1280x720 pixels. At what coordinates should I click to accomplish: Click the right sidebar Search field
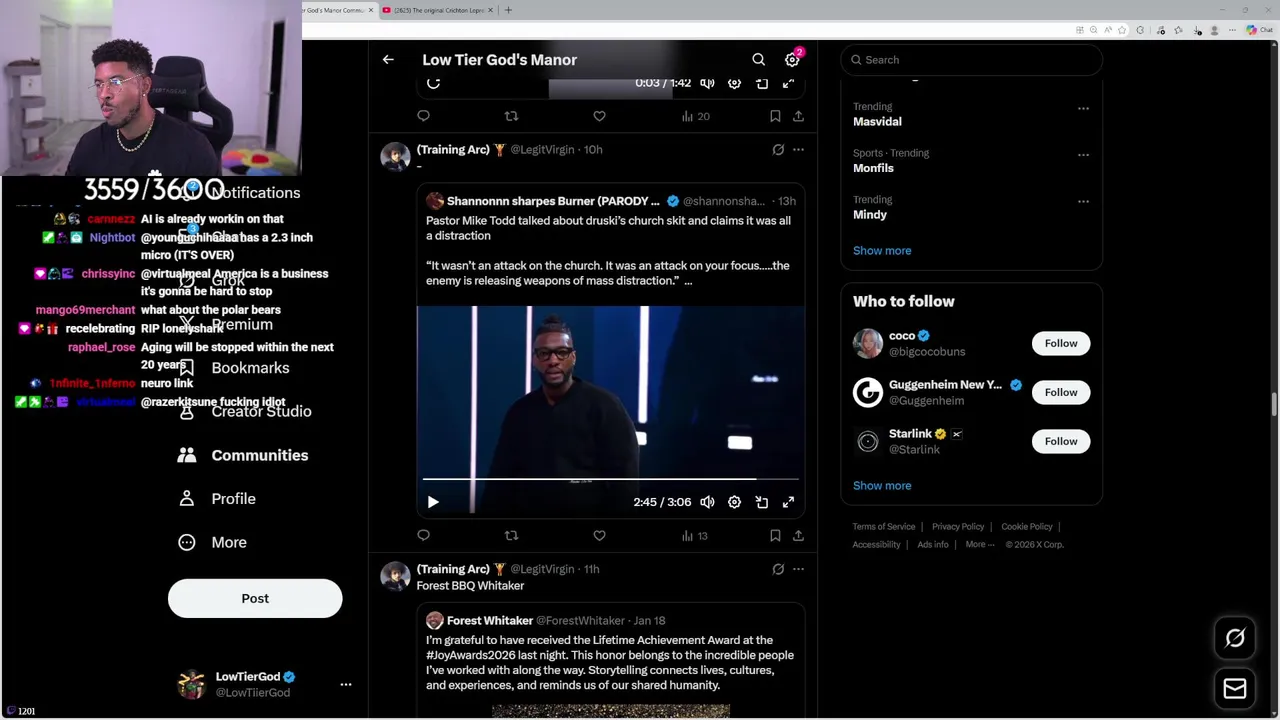pyautogui.click(x=971, y=60)
